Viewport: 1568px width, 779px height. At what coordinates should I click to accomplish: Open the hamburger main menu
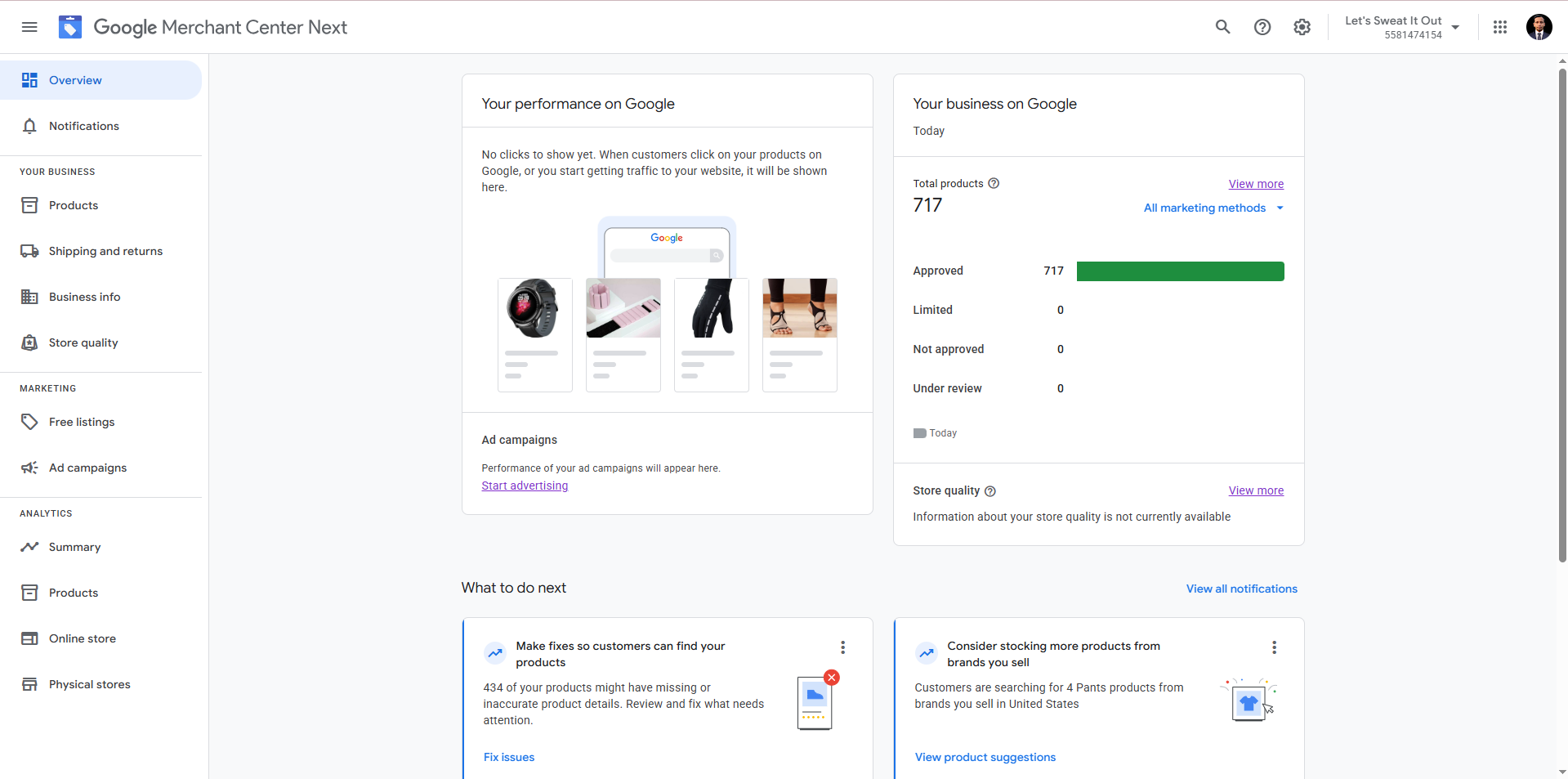[29, 27]
